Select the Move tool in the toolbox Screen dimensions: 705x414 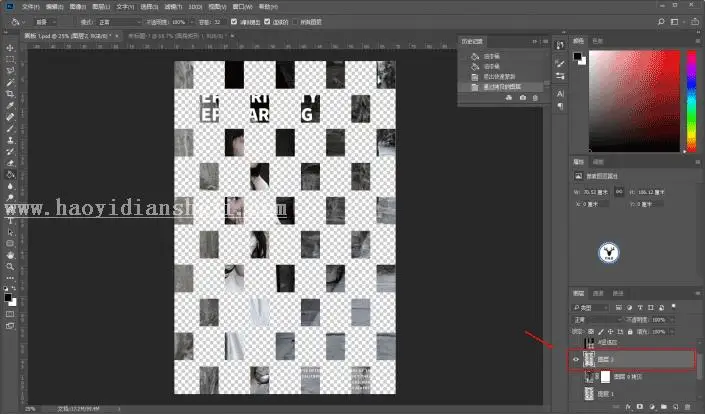[10, 48]
